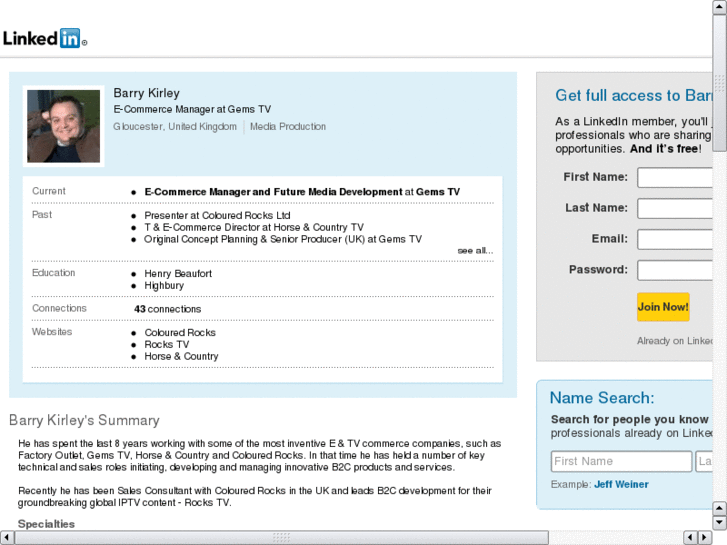Image resolution: width=727 pixels, height=545 pixels.
Task: Click the Join Now! button
Action: tap(663, 307)
